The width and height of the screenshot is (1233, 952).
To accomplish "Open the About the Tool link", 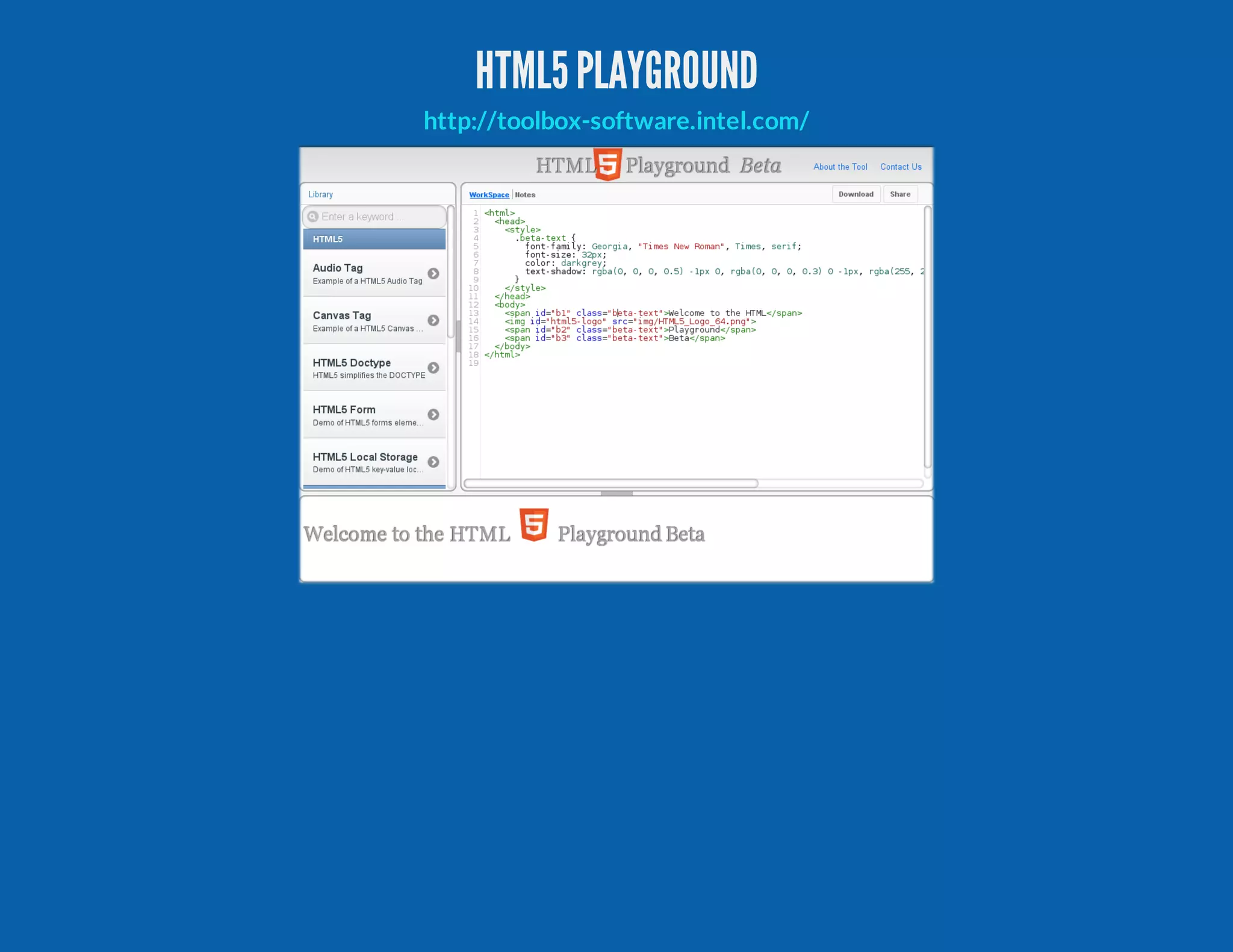I will [x=840, y=167].
